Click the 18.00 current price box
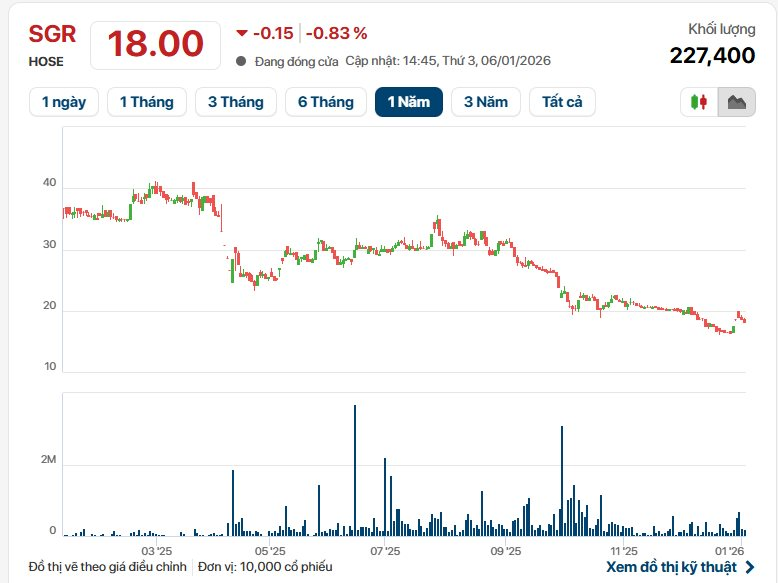 156,44
